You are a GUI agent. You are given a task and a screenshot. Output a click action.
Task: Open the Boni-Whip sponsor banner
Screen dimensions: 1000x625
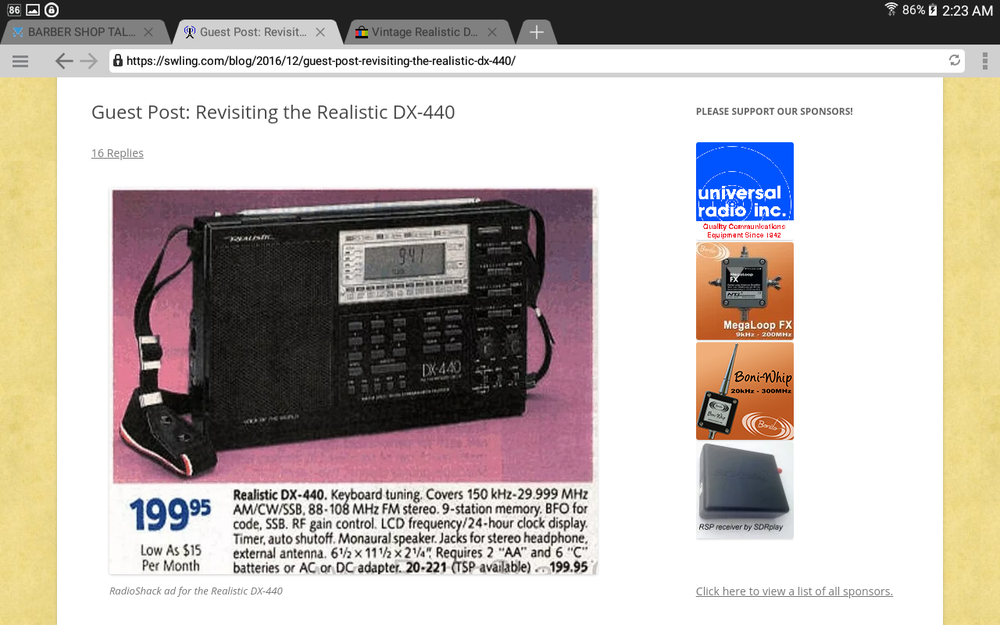coord(745,391)
